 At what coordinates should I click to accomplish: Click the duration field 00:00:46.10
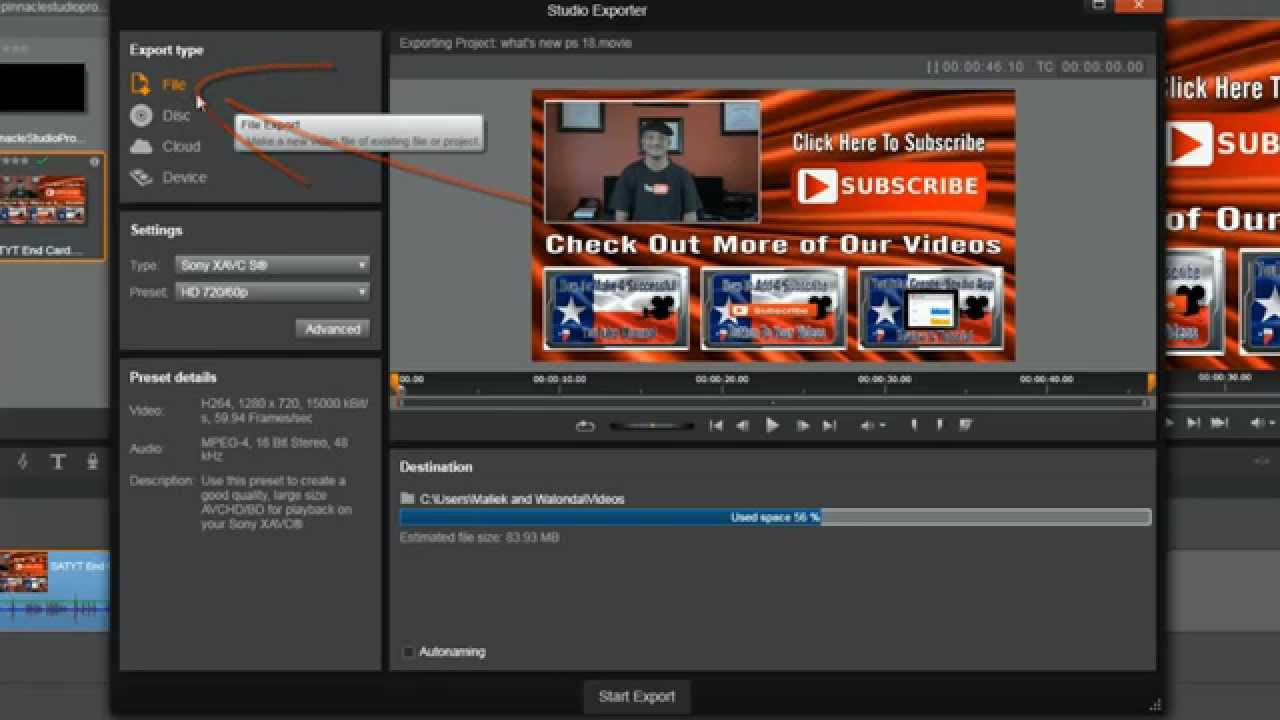point(983,67)
